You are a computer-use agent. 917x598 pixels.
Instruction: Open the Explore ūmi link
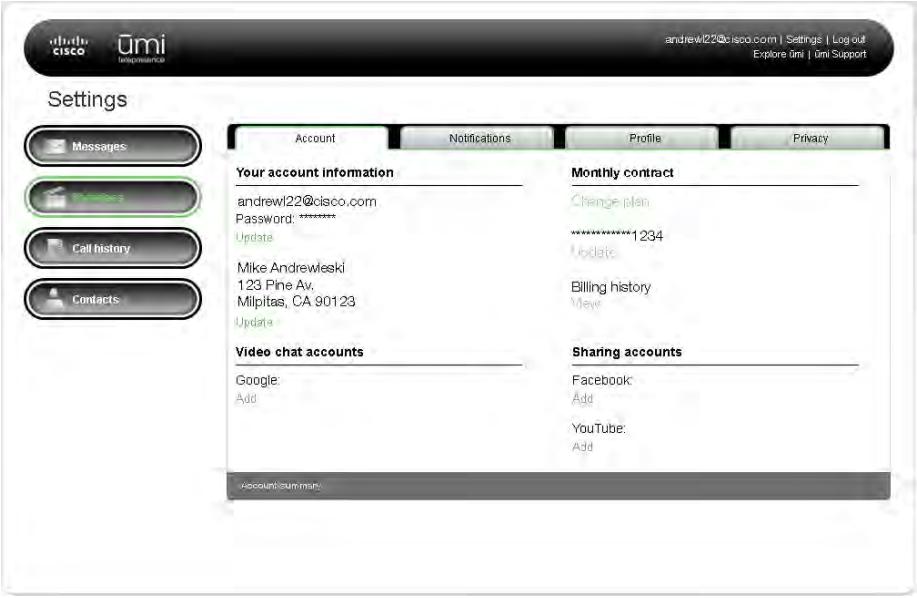778,54
